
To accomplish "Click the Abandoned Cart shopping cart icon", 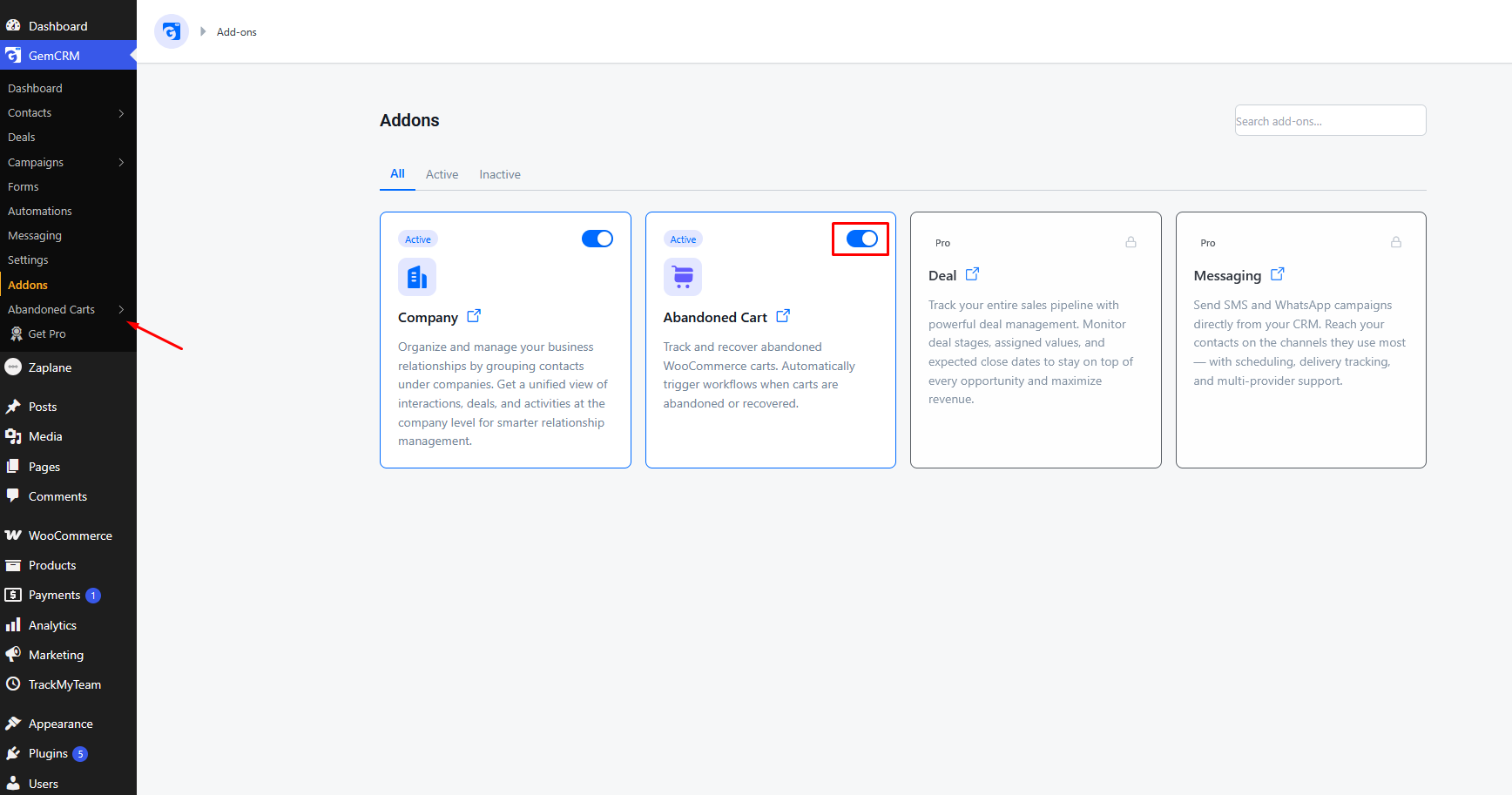I will coord(683,277).
